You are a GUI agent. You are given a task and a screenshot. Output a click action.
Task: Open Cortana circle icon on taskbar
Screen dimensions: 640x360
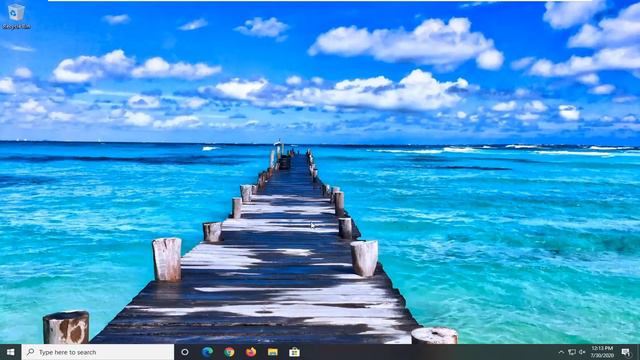pyautogui.click(x=185, y=352)
